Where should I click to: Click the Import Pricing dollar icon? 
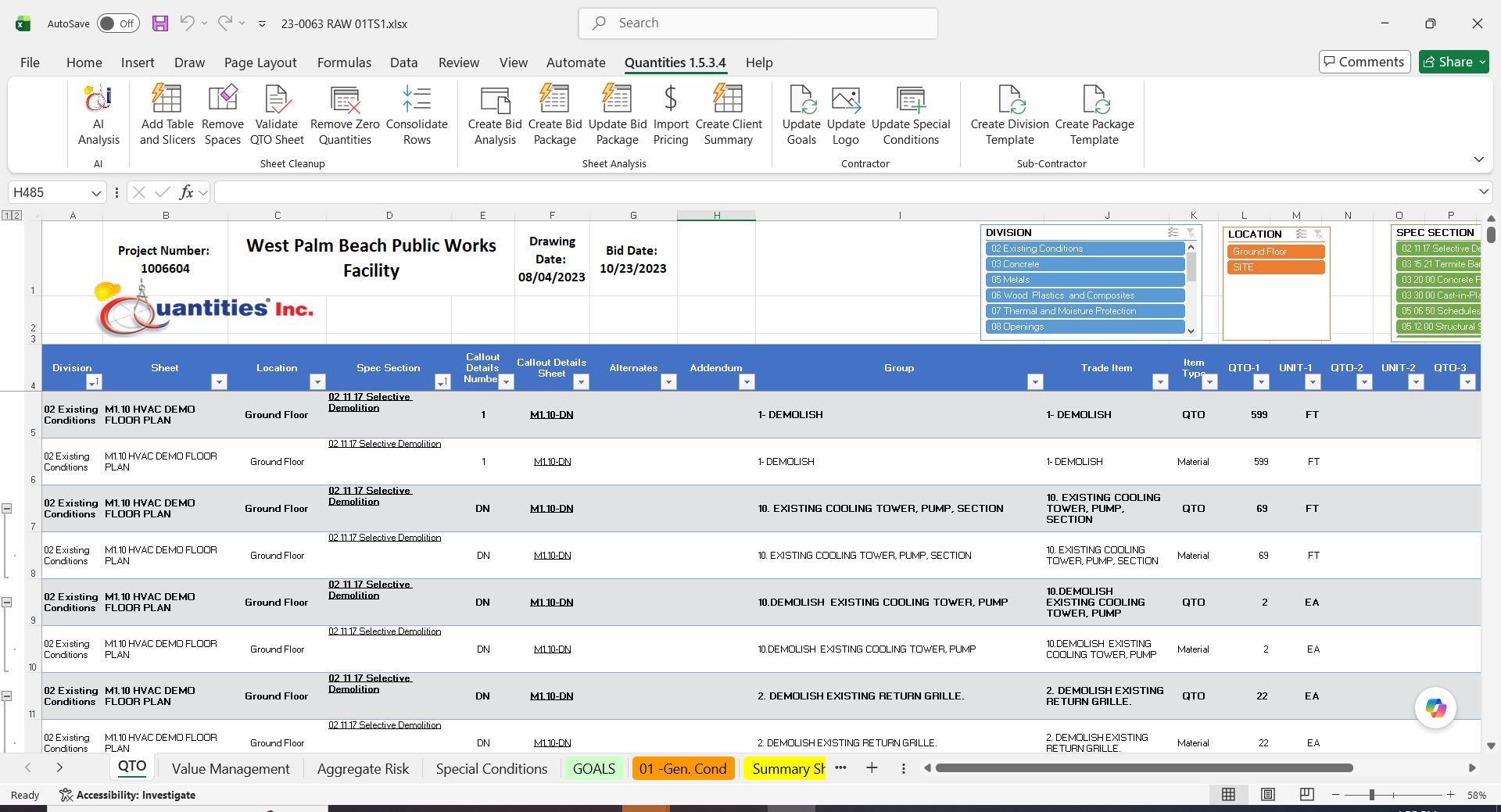point(671,99)
